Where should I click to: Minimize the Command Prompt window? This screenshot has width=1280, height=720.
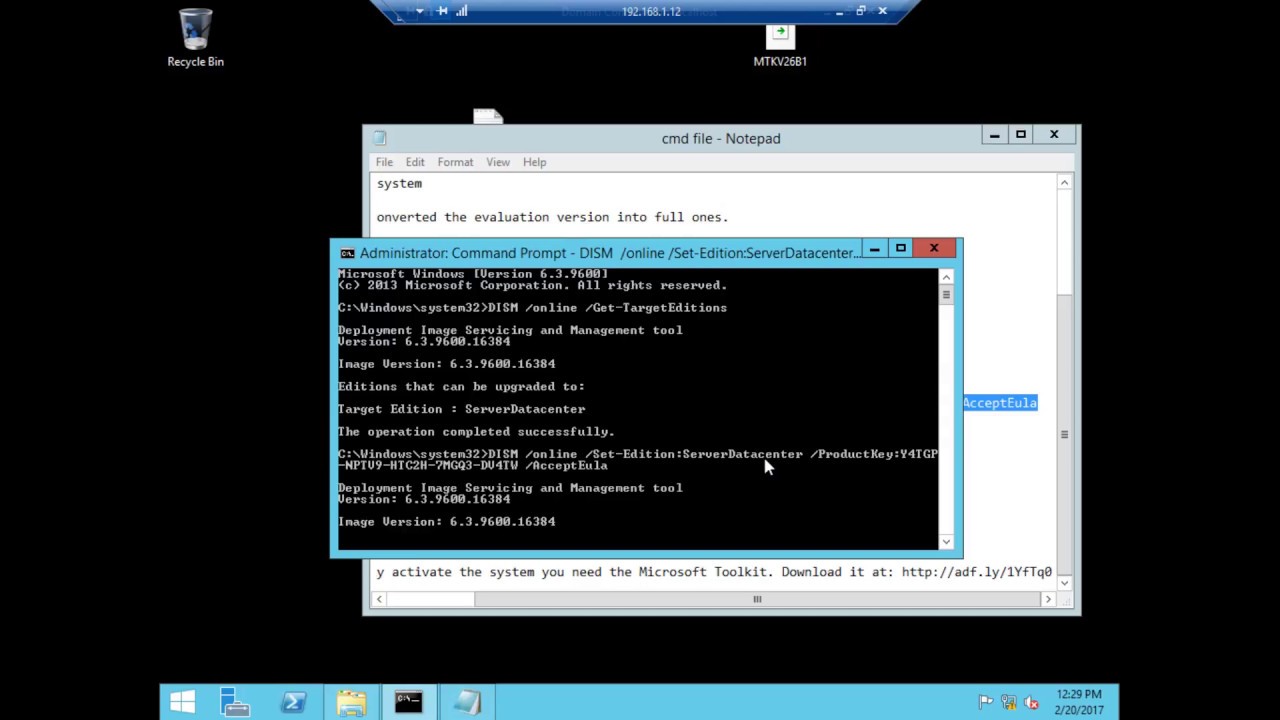[x=874, y=248]
